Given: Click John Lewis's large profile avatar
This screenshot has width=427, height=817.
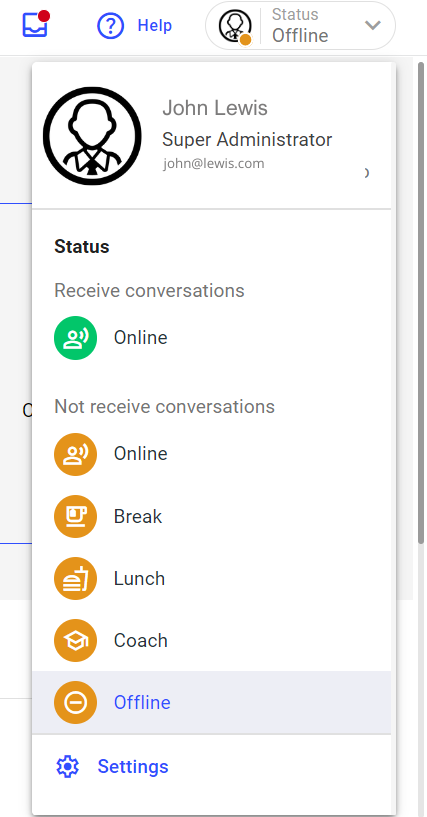Looking at the screenshot, I should pyautogui.click(x=92, y=136).
